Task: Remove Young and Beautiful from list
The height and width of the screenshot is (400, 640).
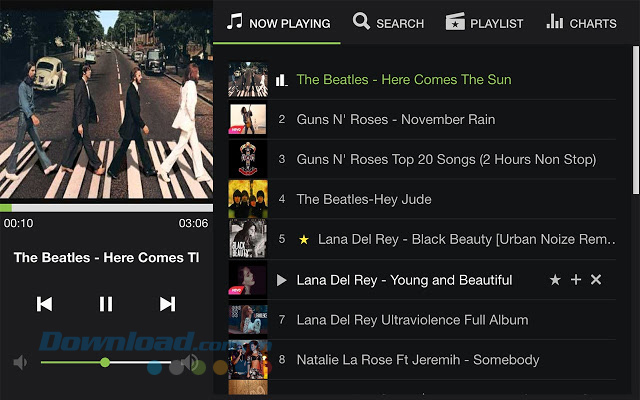Action: coord(596,280)
